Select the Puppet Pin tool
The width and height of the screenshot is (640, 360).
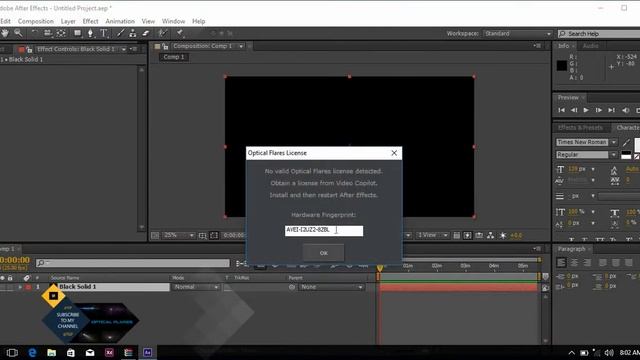click(180, 33)
